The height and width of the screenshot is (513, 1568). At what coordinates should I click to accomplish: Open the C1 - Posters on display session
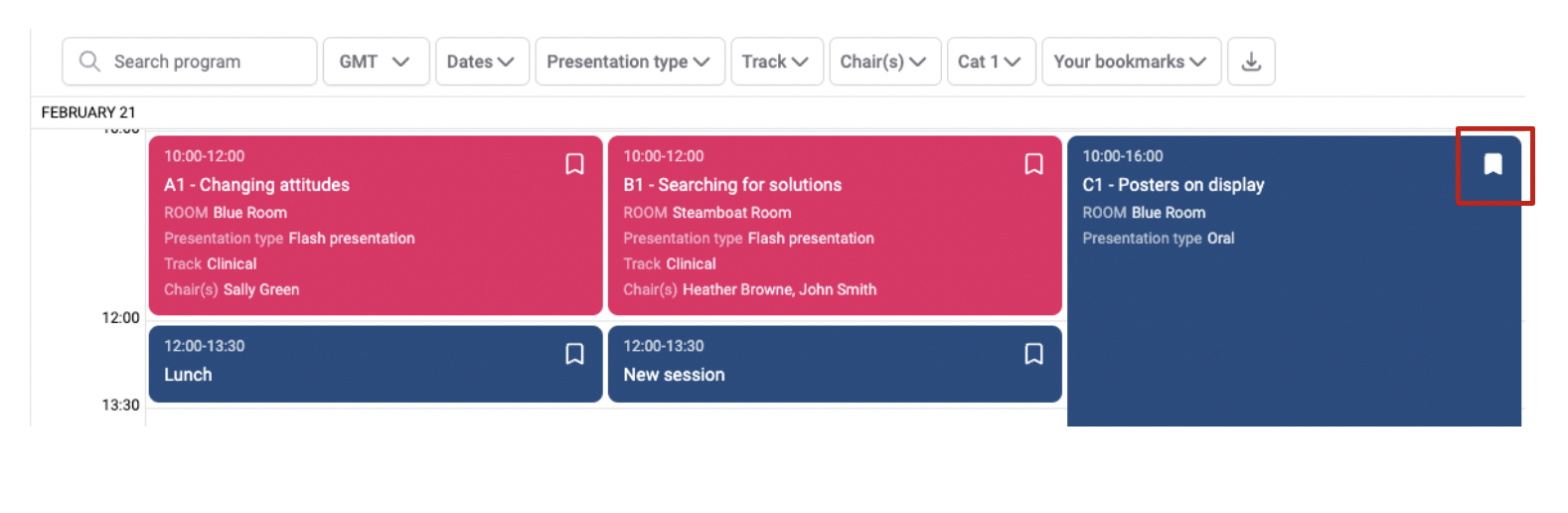pos(1173,185)
